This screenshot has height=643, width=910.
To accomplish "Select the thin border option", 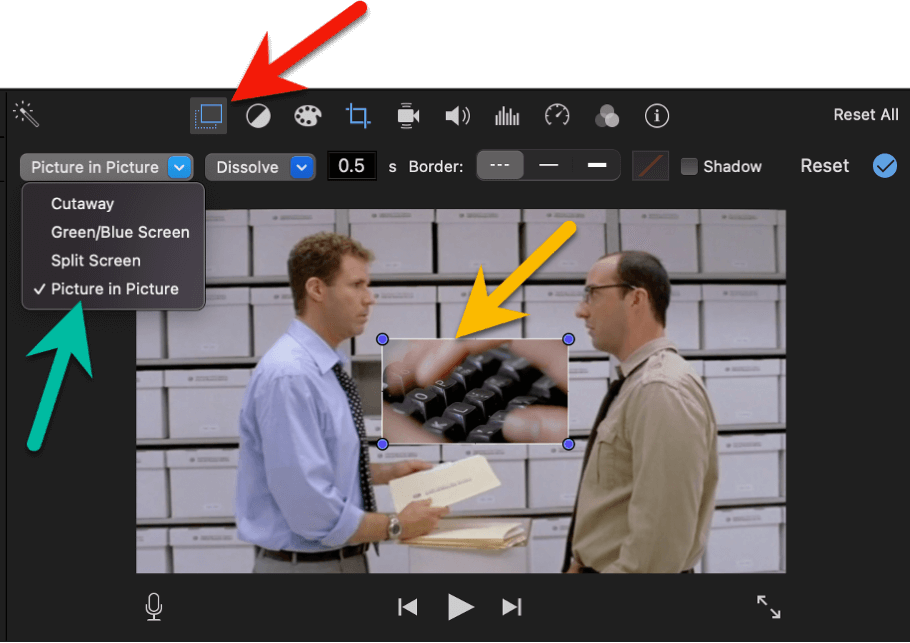I will [x=548, y=165].
